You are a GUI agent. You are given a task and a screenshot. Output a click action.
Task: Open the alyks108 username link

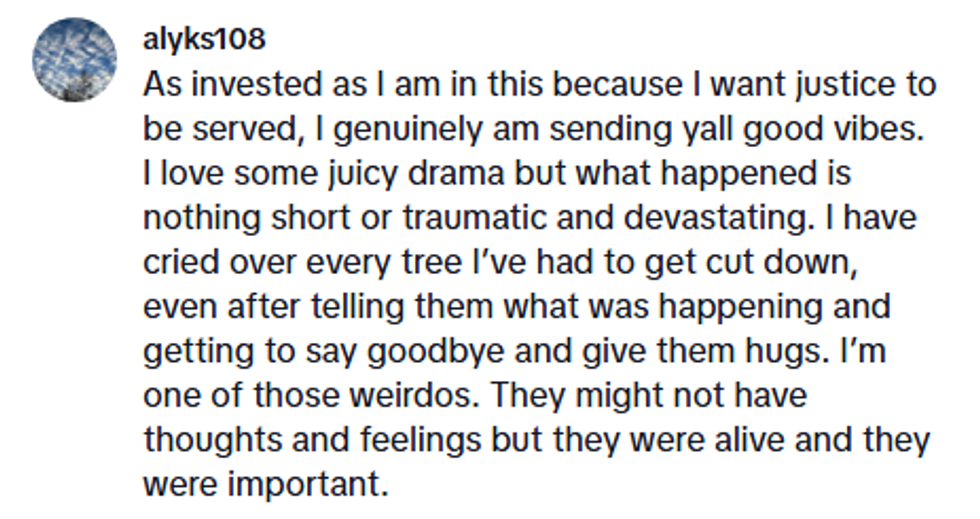[x=203, y=39]
